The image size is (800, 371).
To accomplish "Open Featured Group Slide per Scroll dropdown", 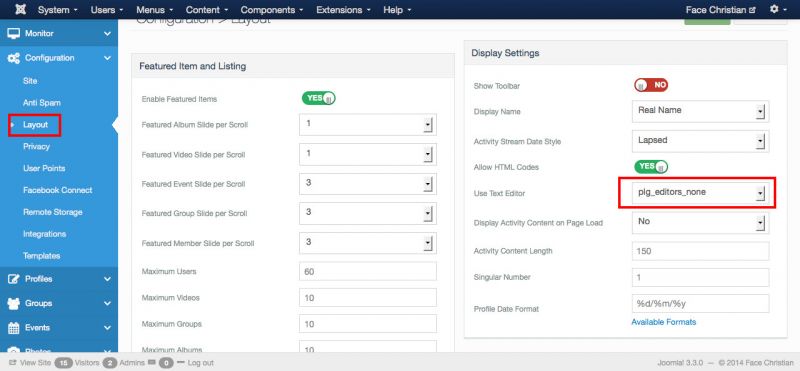I will (x=368, y=213).
